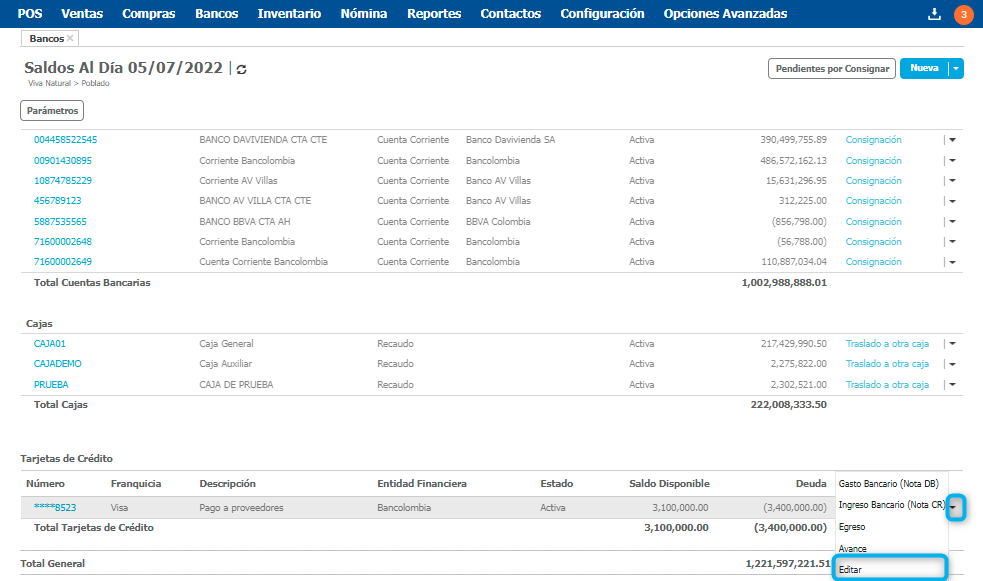This screenshot has width=983, height=581.
Task: Click the download icon in top bar
Action: coord(935,14)
